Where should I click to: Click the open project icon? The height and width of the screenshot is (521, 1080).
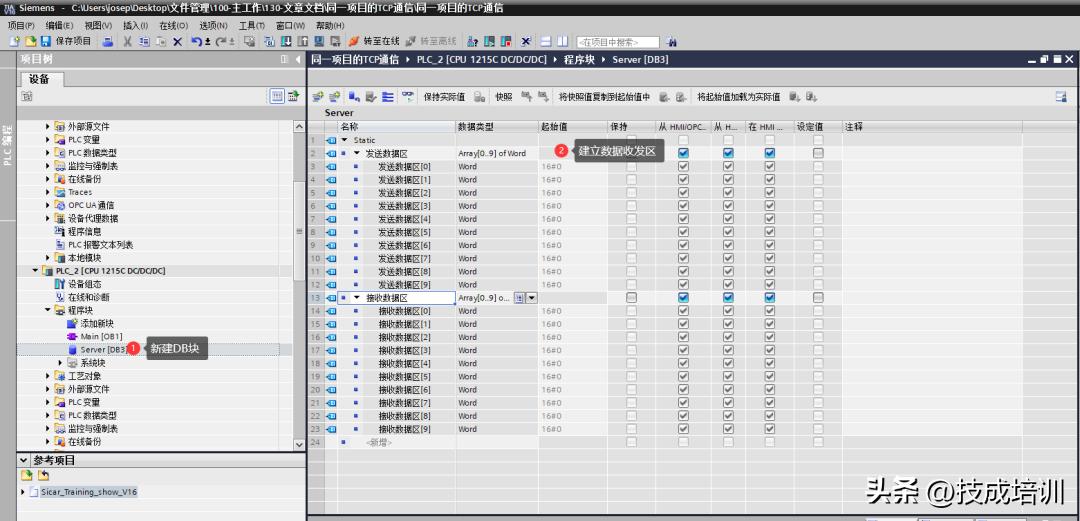(30, 41)
